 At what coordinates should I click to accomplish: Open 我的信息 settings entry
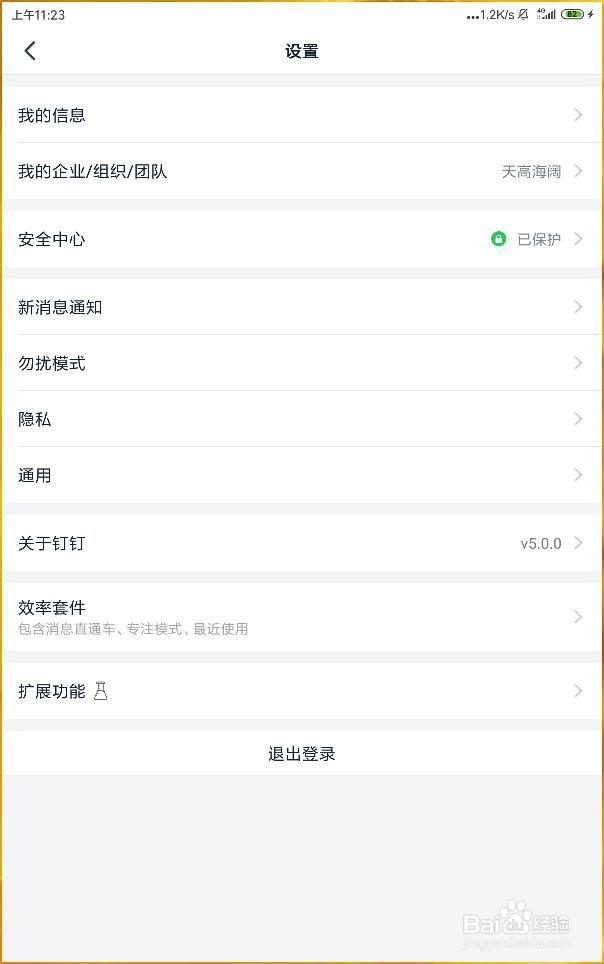[52, 115]
